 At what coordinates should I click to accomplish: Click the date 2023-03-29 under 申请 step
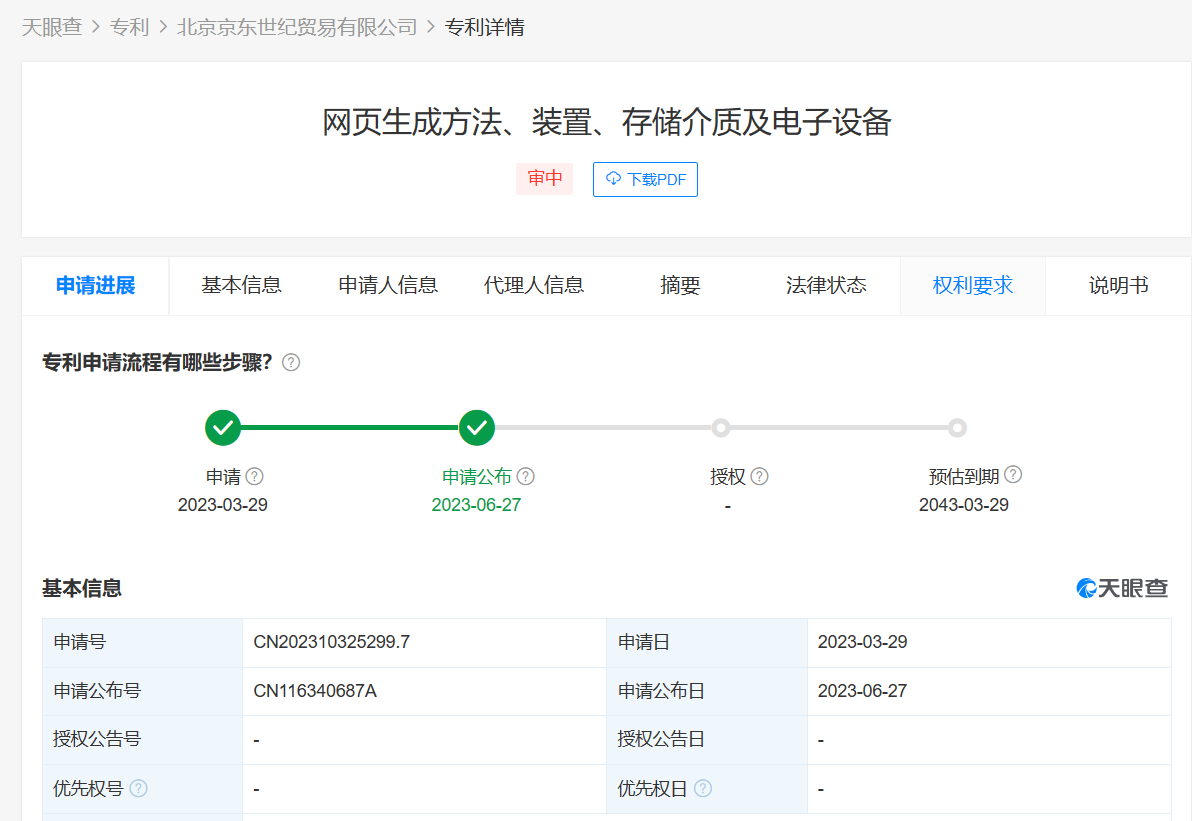click(x=223, y=505)
